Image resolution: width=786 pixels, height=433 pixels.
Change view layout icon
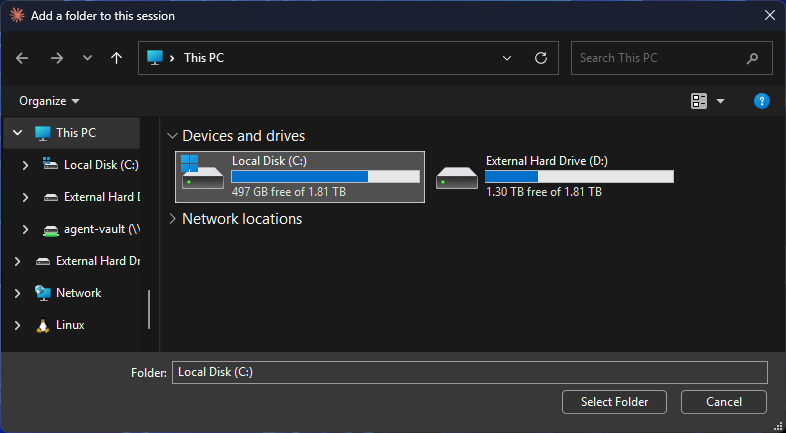pyautogui.click(x=699, y=101)
